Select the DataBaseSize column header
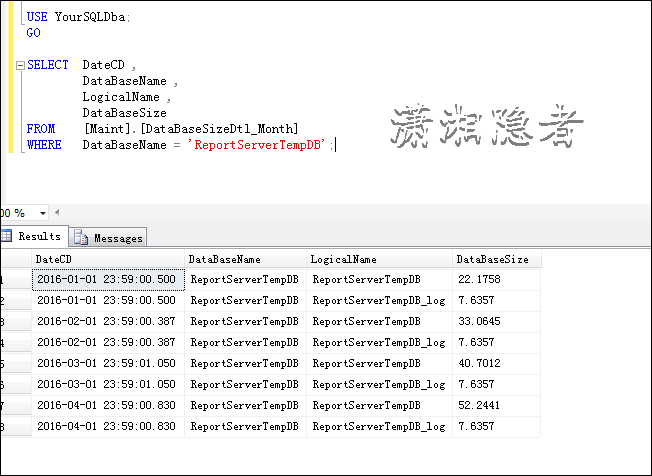652x476 pixels. [496, 259]
